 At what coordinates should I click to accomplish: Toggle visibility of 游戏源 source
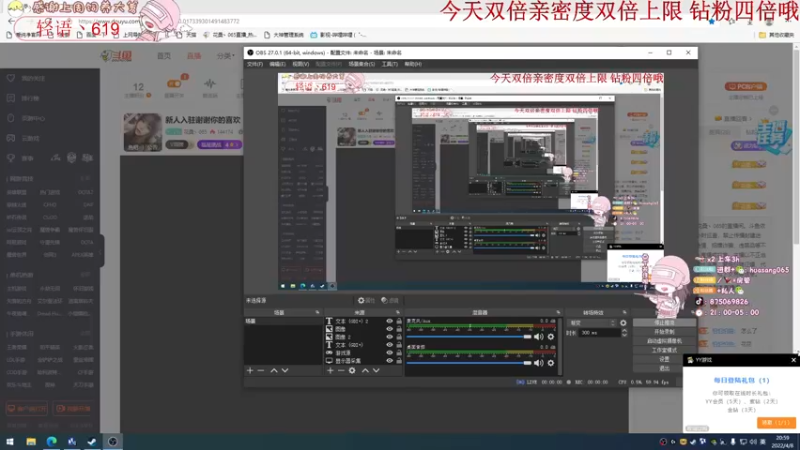(x=389, y=353)
